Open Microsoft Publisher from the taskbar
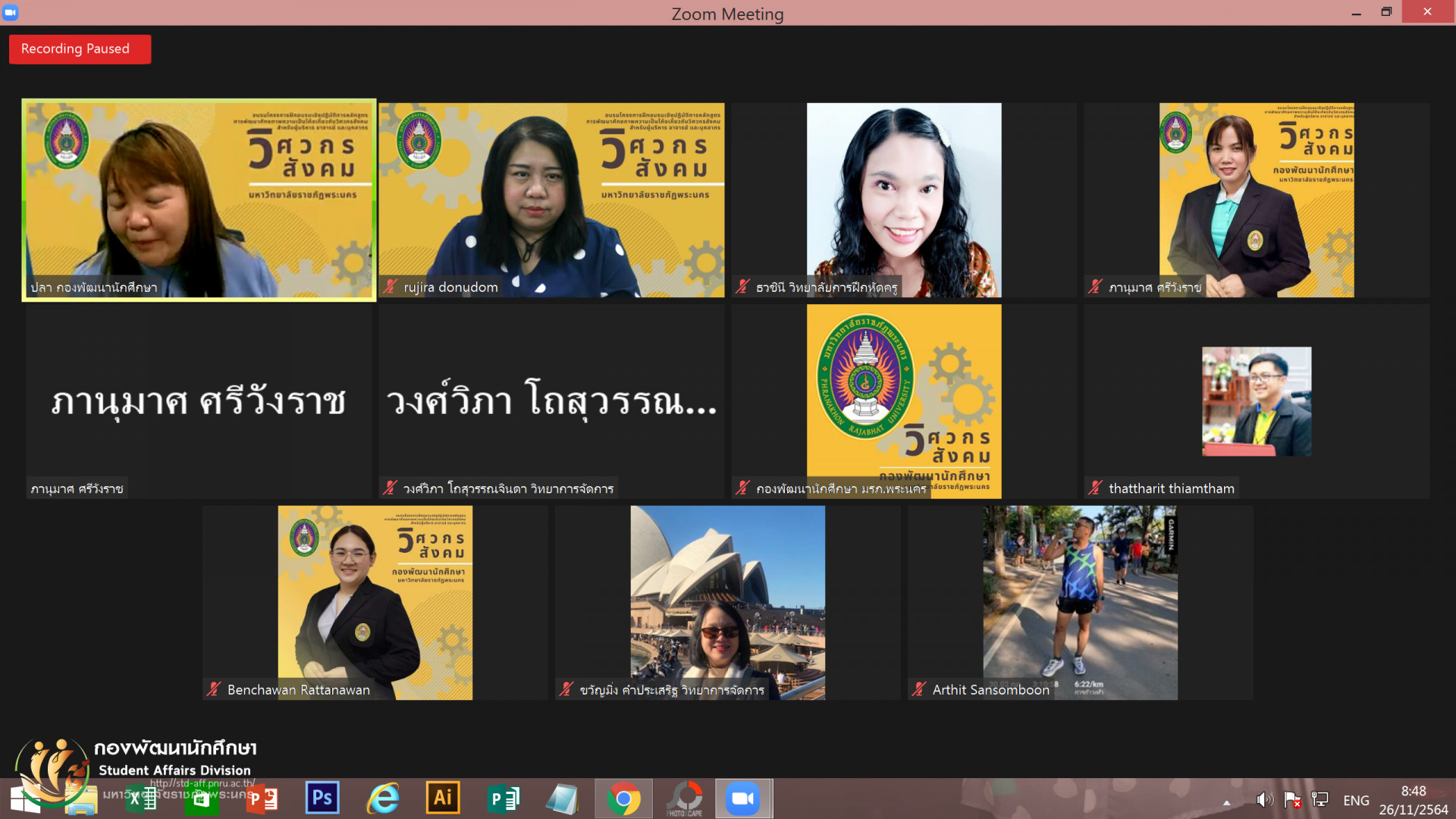1456x819 pixels. (504, 799)
